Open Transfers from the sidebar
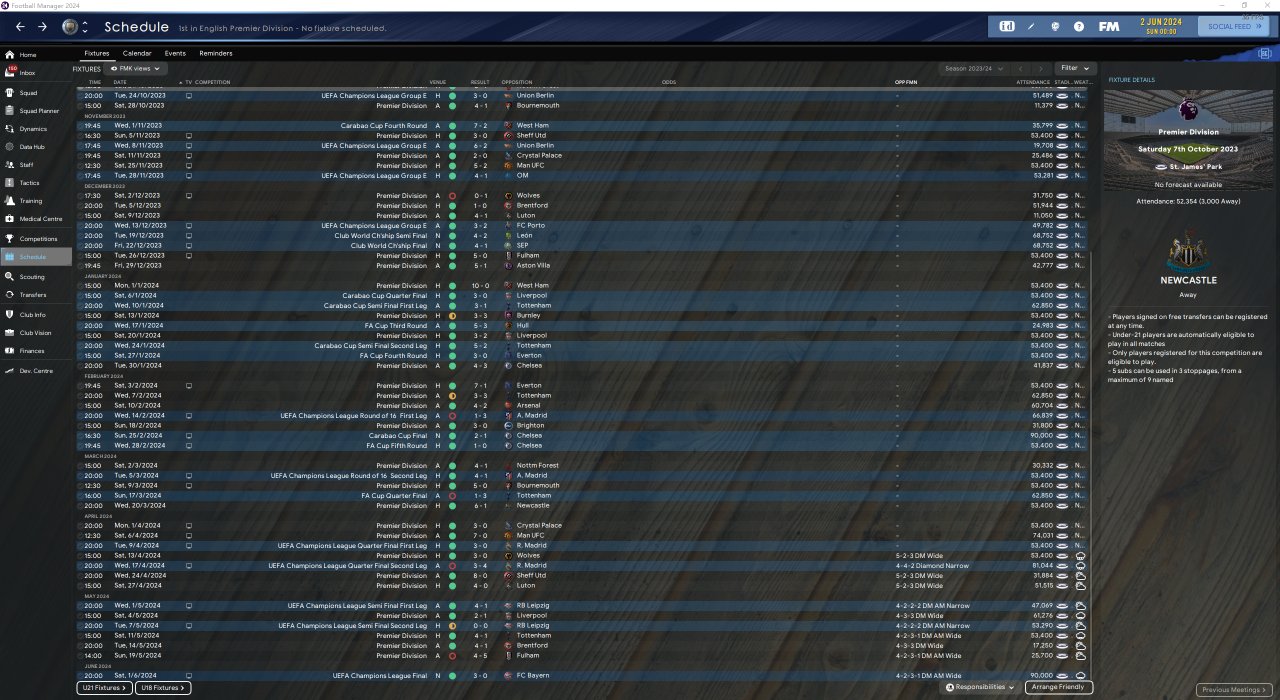The height and width of the screenshot is (700, 1280). [32, 295]
